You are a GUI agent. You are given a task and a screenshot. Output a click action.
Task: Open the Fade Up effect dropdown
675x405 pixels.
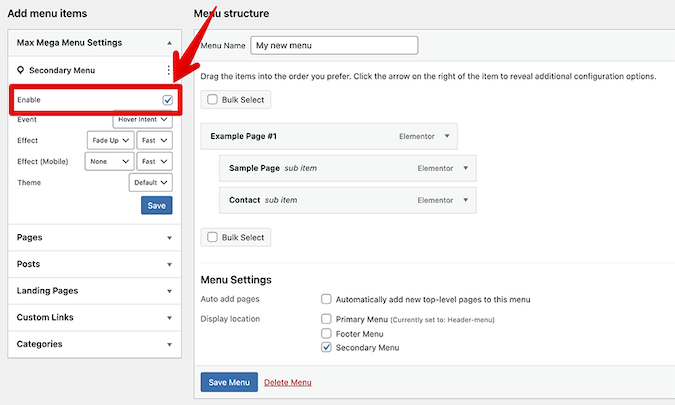tap(111, 140)
